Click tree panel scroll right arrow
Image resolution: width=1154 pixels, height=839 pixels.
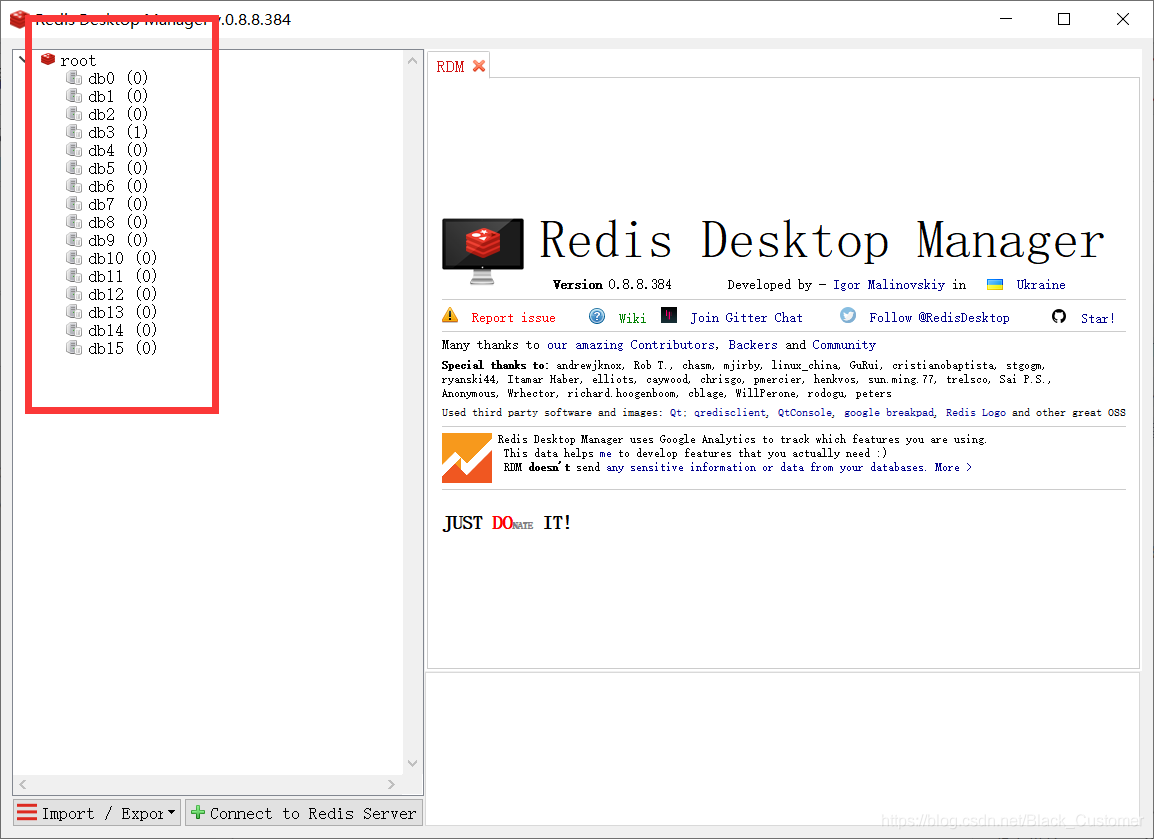tap(391, 785)
